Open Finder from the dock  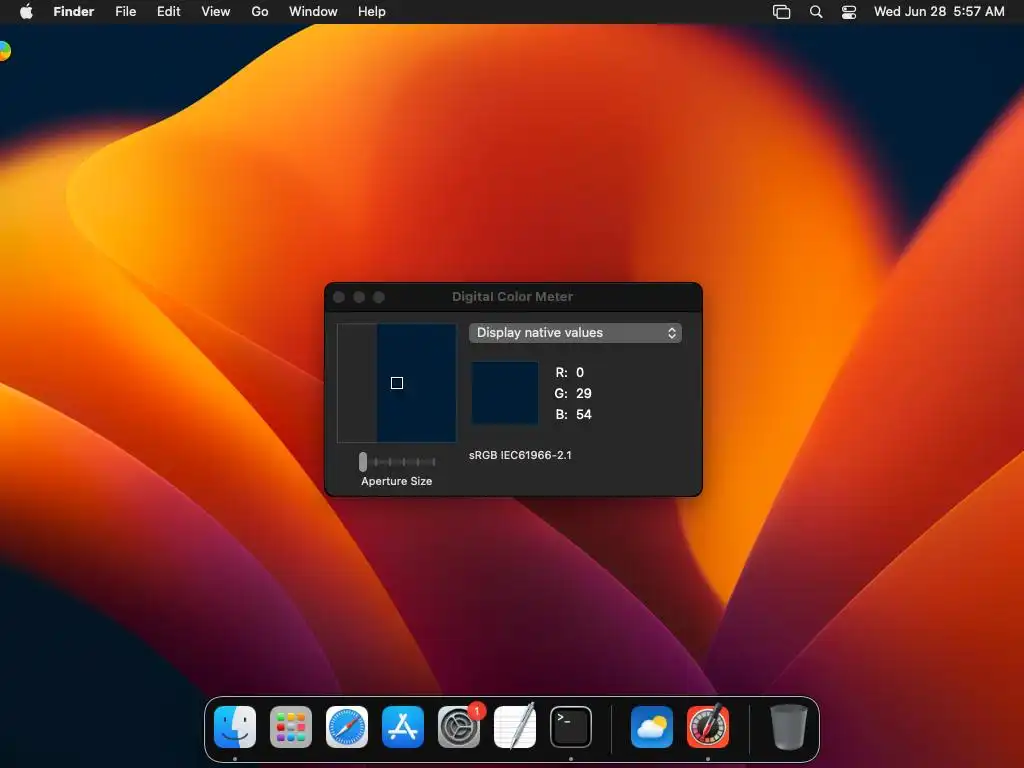coord(235,726)
